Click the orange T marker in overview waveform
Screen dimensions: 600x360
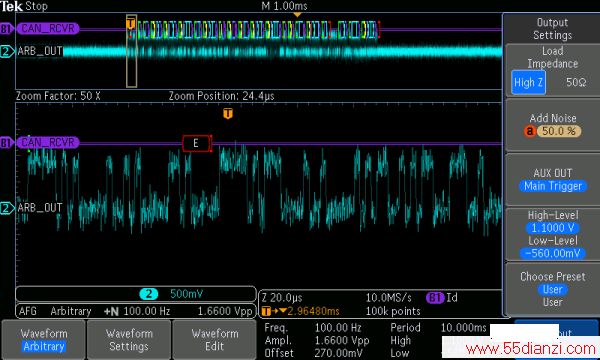130,23
